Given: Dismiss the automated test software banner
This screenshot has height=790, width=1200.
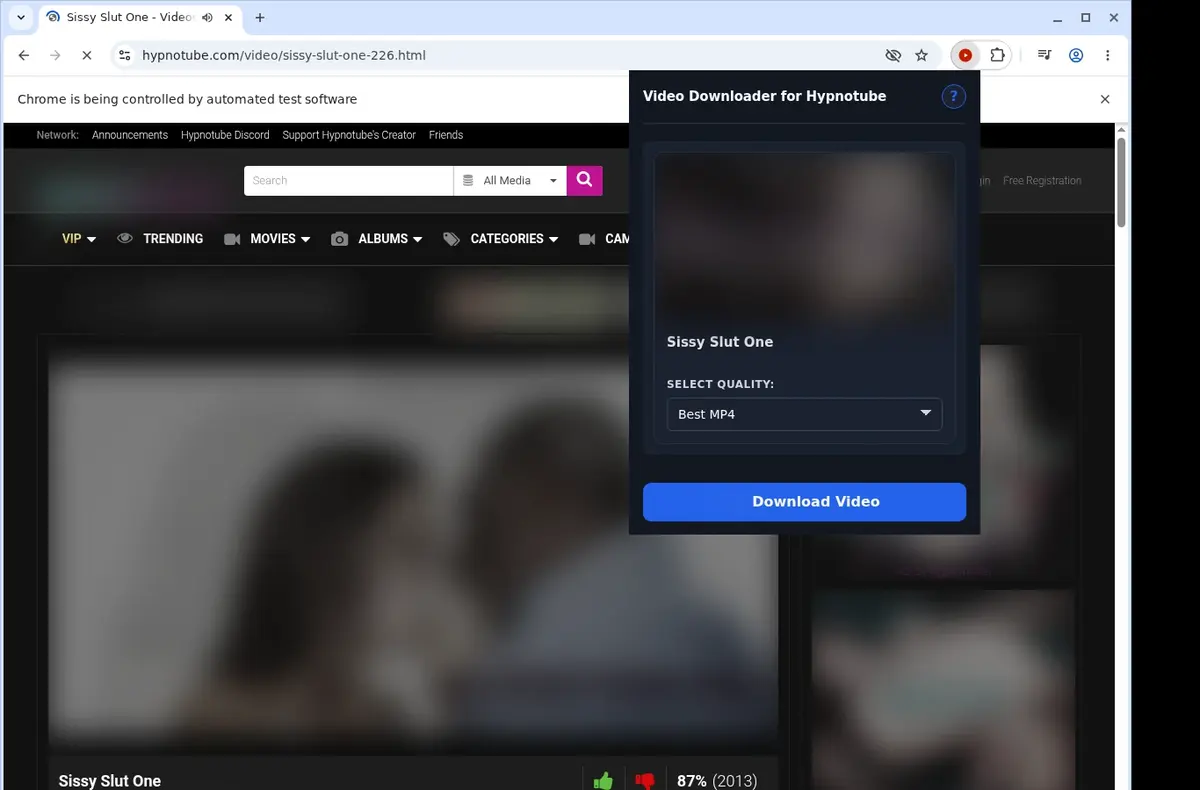Looking at the screenshot, I should click(x=1105, y=99).
